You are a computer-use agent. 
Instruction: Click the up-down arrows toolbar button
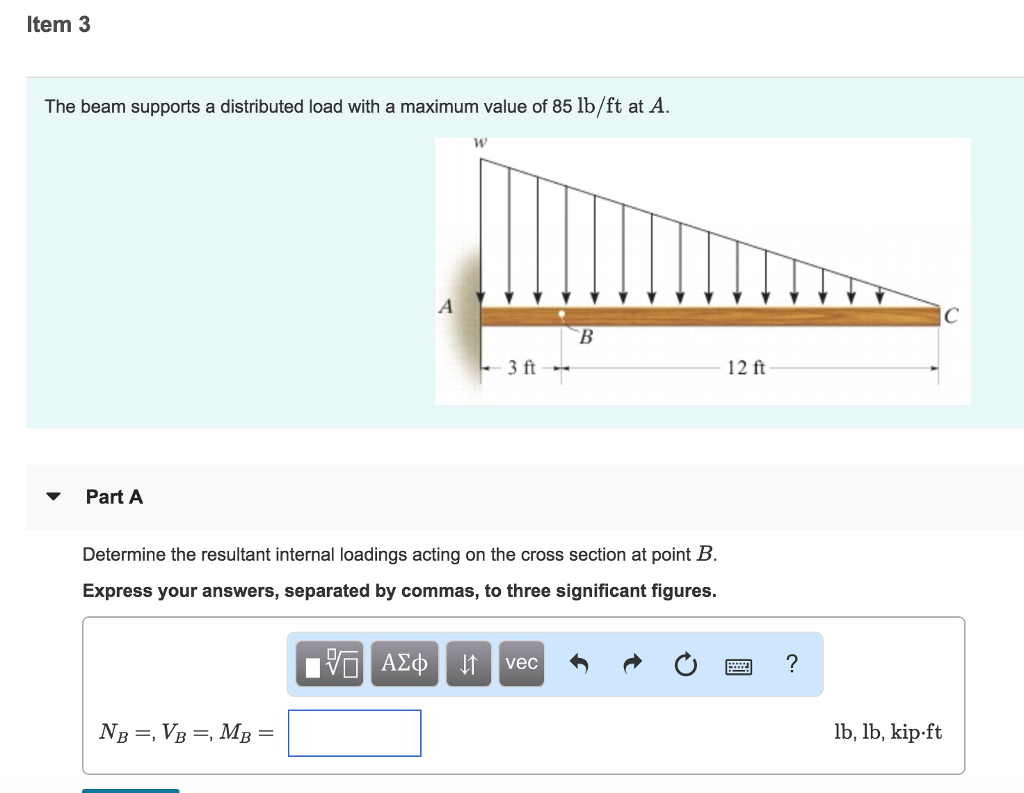point(468,664)
